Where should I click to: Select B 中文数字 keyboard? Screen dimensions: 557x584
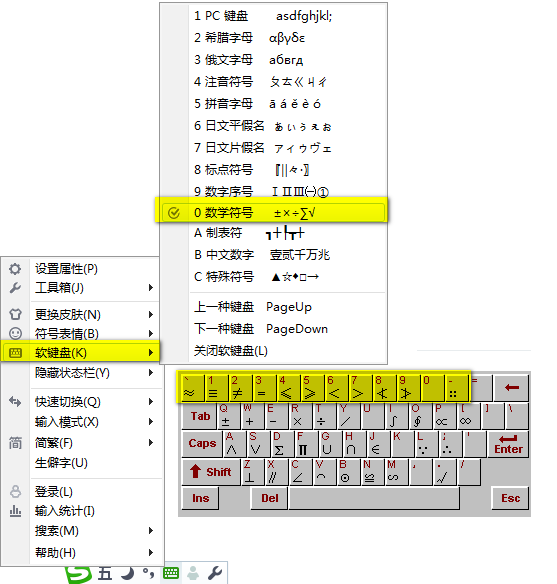point(274,255)
